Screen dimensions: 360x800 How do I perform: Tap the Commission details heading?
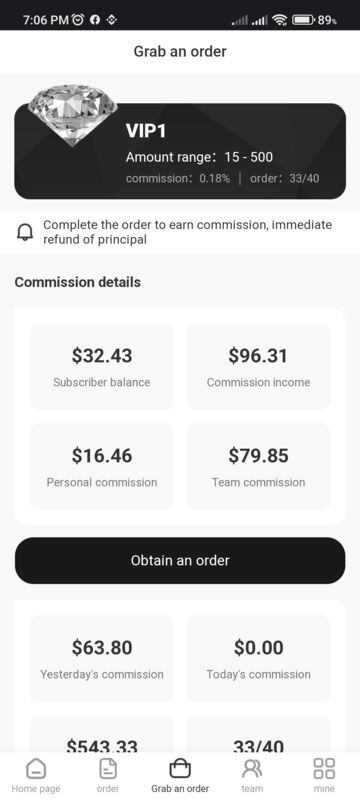pos(78,282)
